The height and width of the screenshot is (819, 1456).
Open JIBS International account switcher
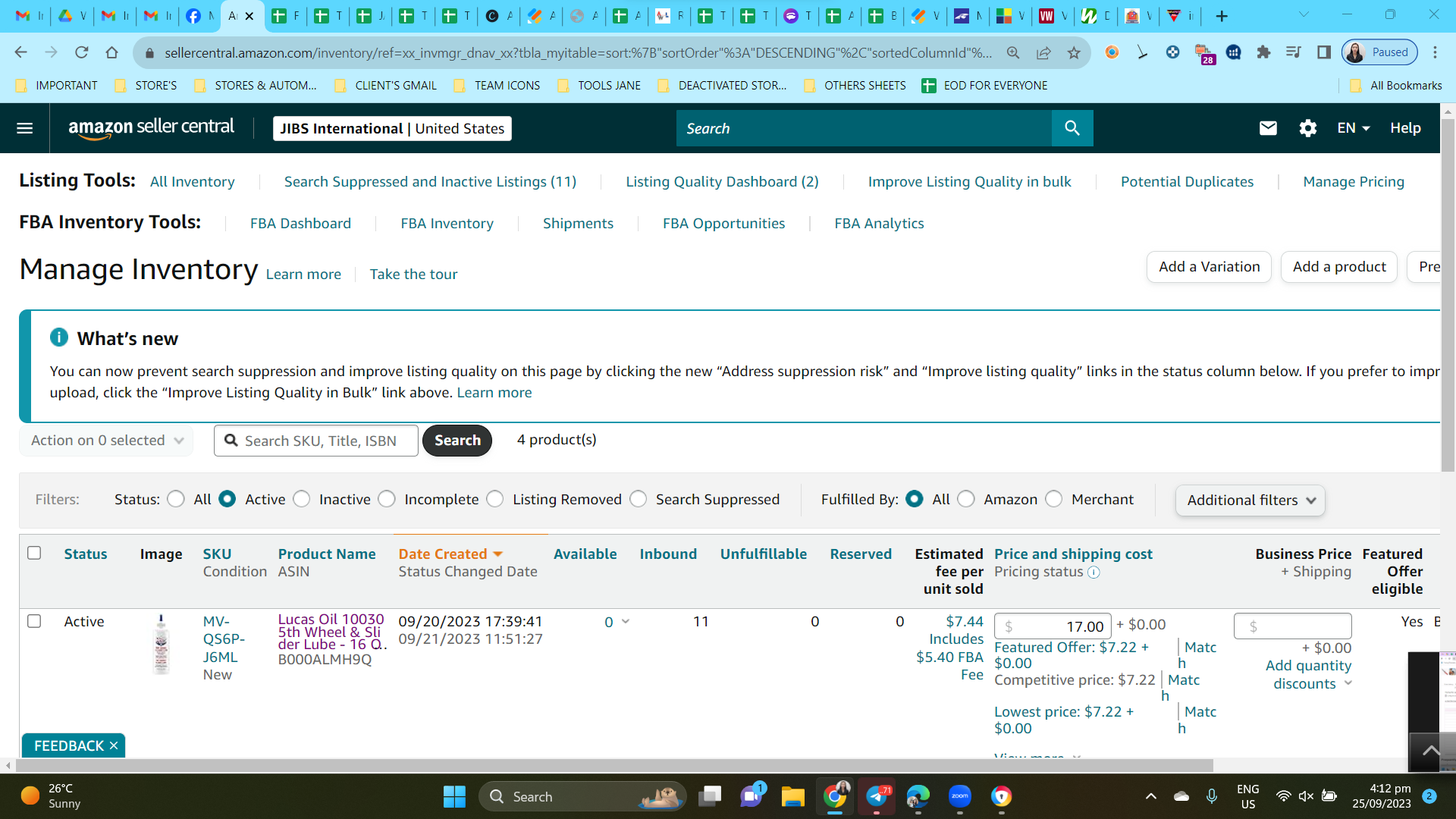[392, 128]
